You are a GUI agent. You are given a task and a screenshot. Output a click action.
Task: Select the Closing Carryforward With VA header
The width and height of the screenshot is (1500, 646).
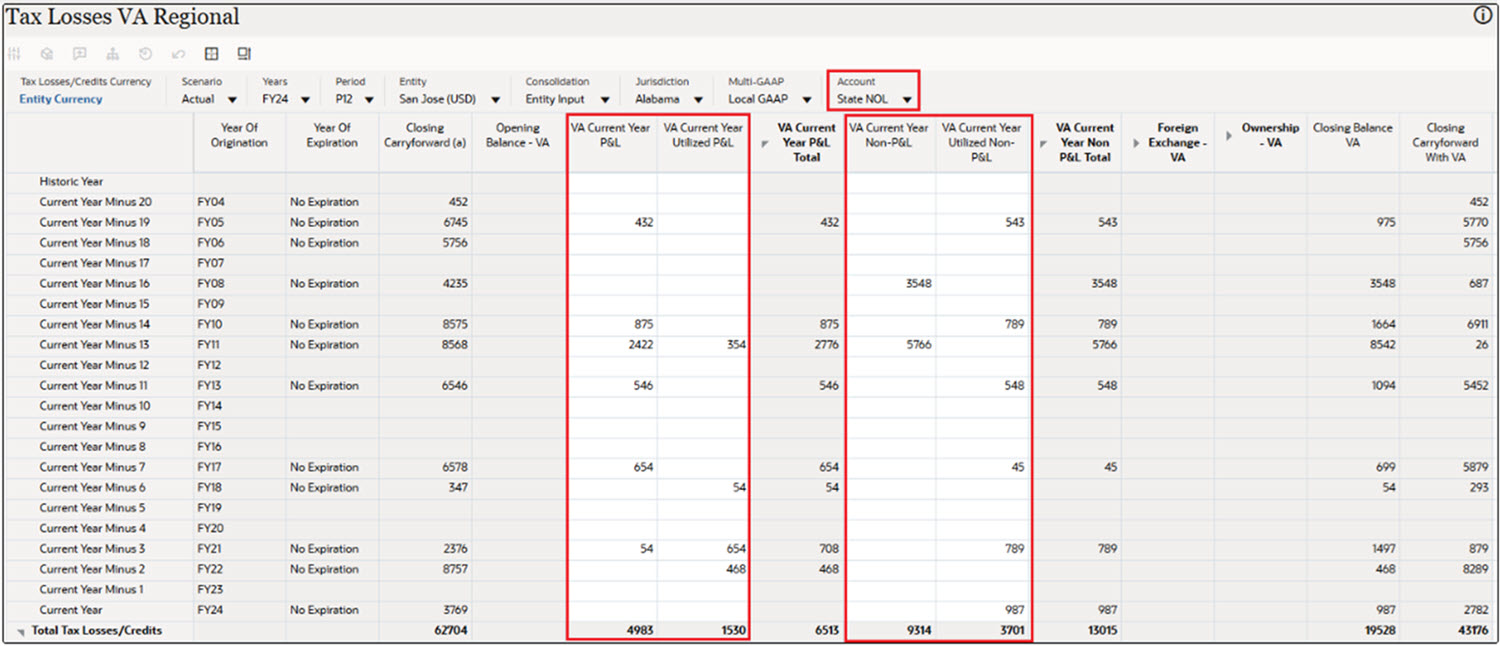[1445, 142]
